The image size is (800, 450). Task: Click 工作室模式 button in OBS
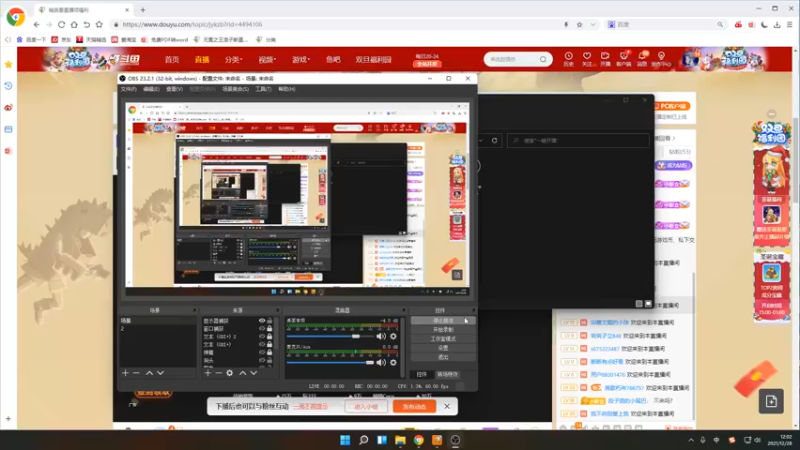(443, 339)
